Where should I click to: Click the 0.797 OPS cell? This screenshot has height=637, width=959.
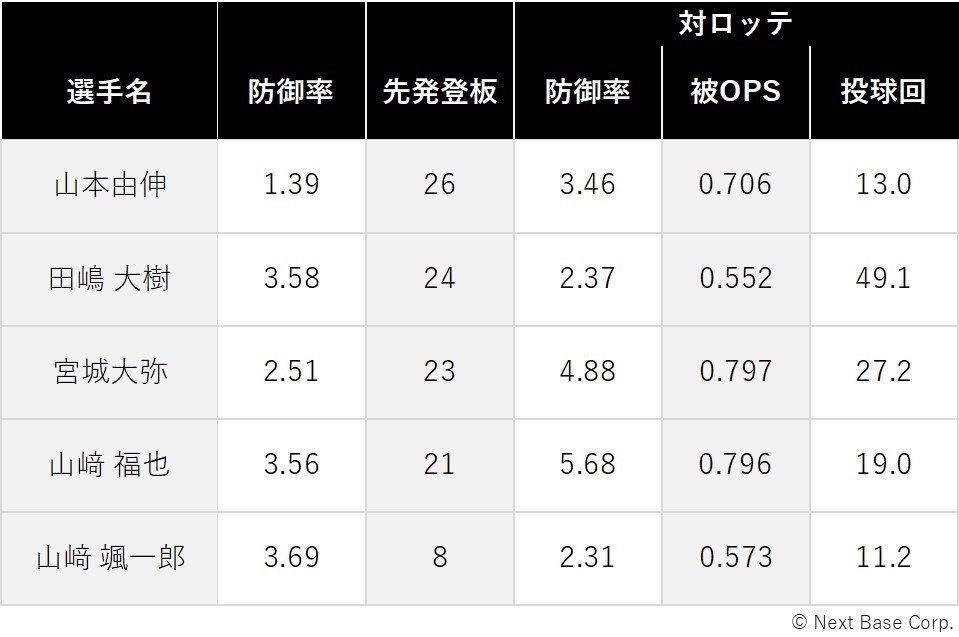pos(736,372)
